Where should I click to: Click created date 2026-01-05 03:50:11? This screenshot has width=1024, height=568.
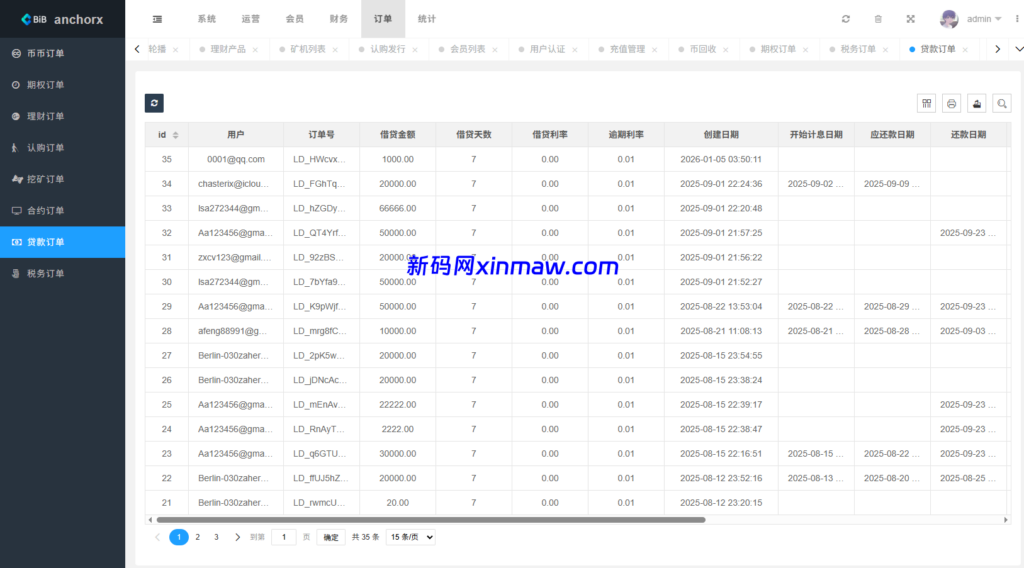(x=721, y=159)
